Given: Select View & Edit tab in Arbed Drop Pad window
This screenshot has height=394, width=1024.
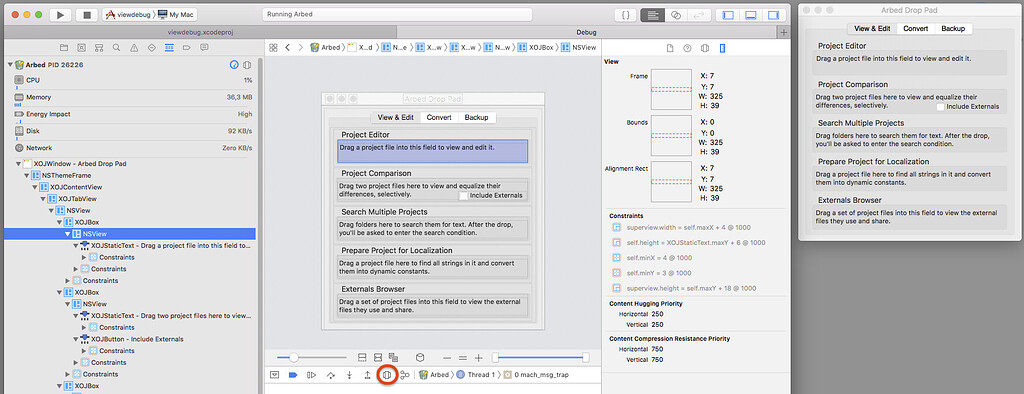Looking at the screenshot, I should point(872,29).
